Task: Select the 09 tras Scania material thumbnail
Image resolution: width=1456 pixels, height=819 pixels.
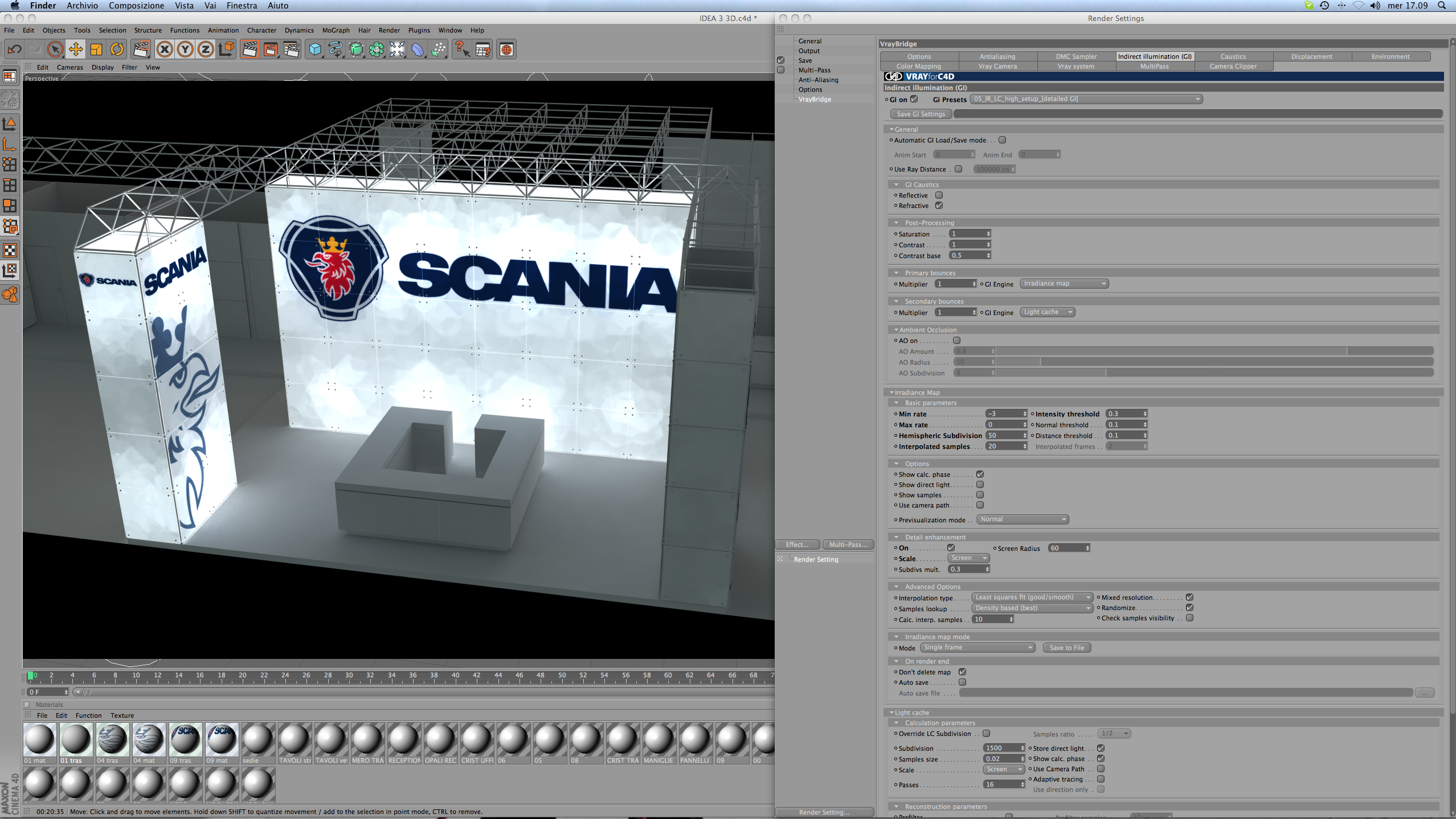Action: point(185,739)
